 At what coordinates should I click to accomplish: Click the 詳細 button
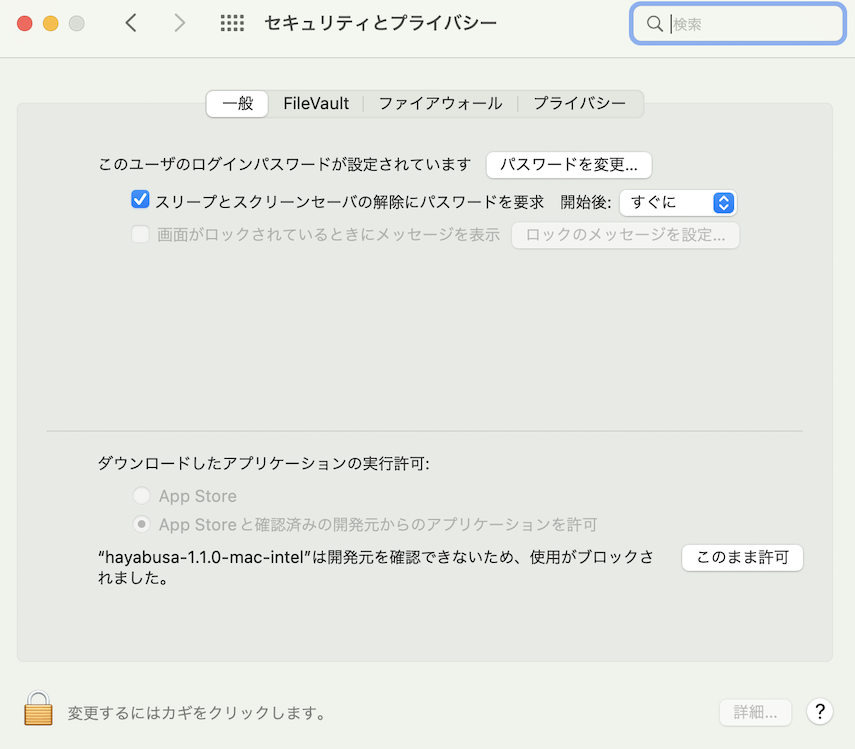pyautogui.click(x=755, y=712)
